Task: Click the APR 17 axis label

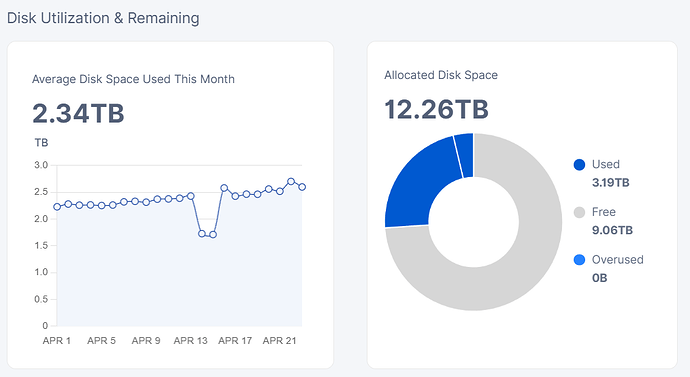Action: coord(235,340)
